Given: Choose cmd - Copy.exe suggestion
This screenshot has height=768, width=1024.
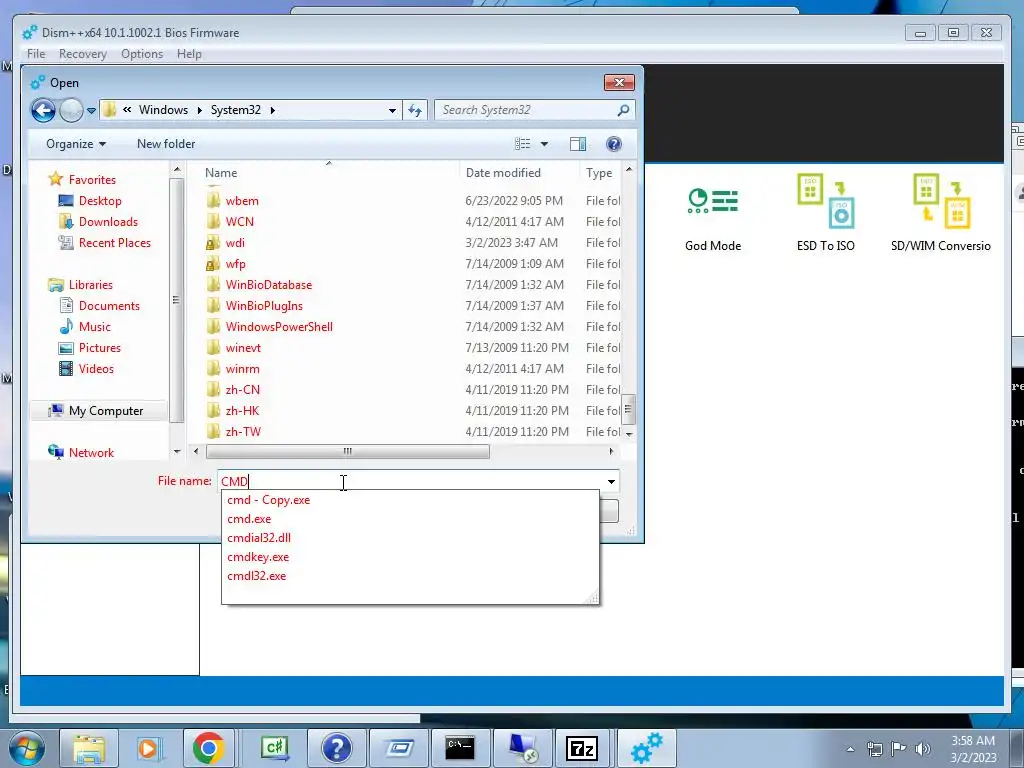Looking at the screenshot, I should (268, 500).
